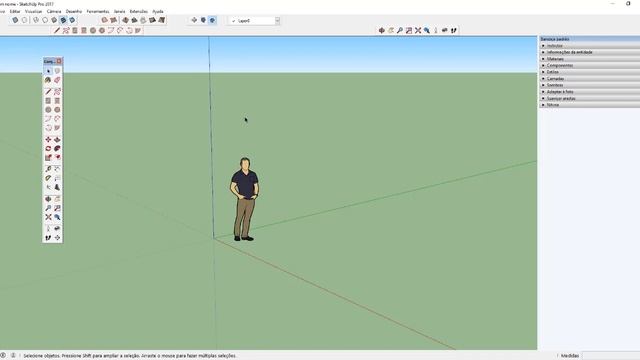
Task: Select Orbit in the floating toolset
Action: 48,199
